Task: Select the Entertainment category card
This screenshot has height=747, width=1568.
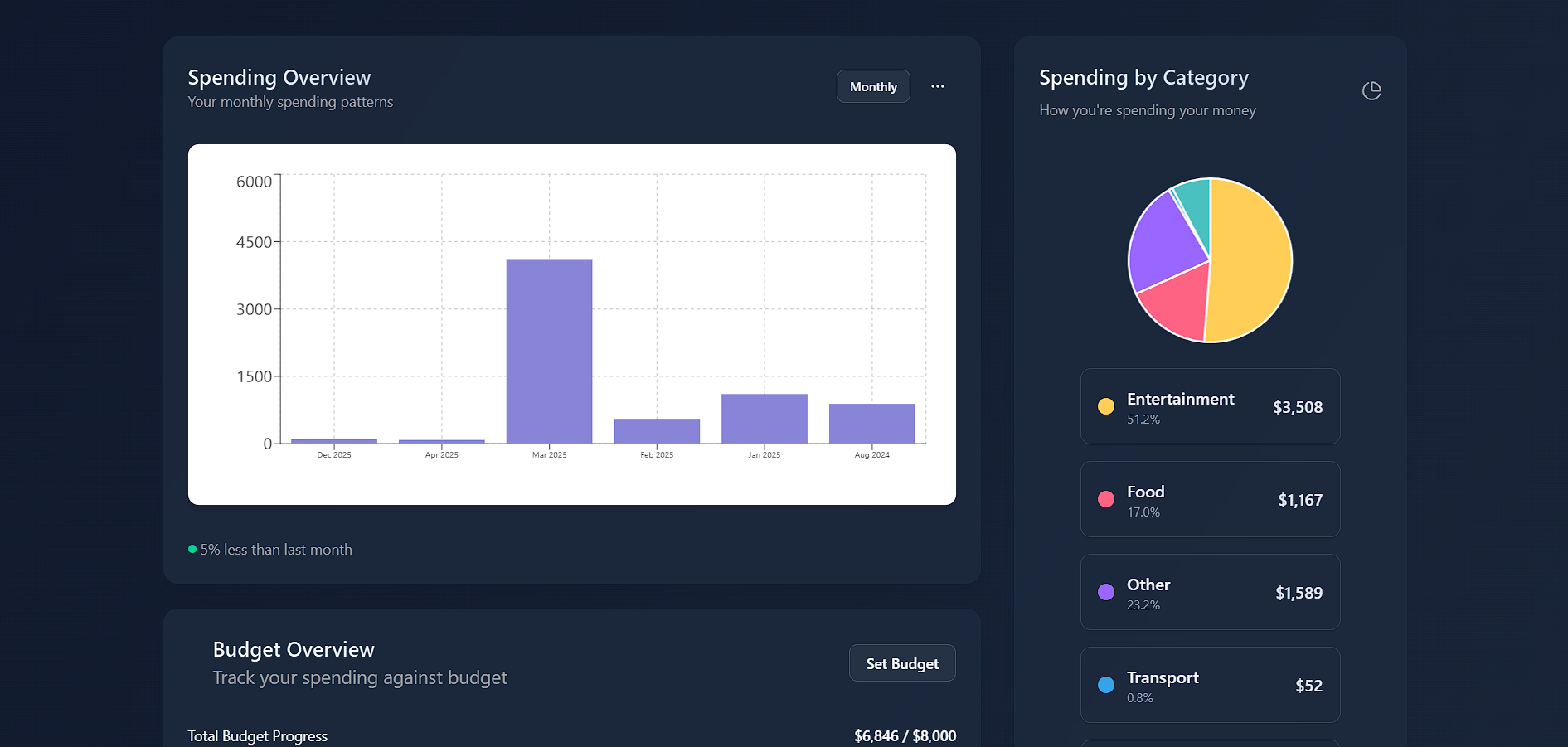Action: (x=1210, y=406)
